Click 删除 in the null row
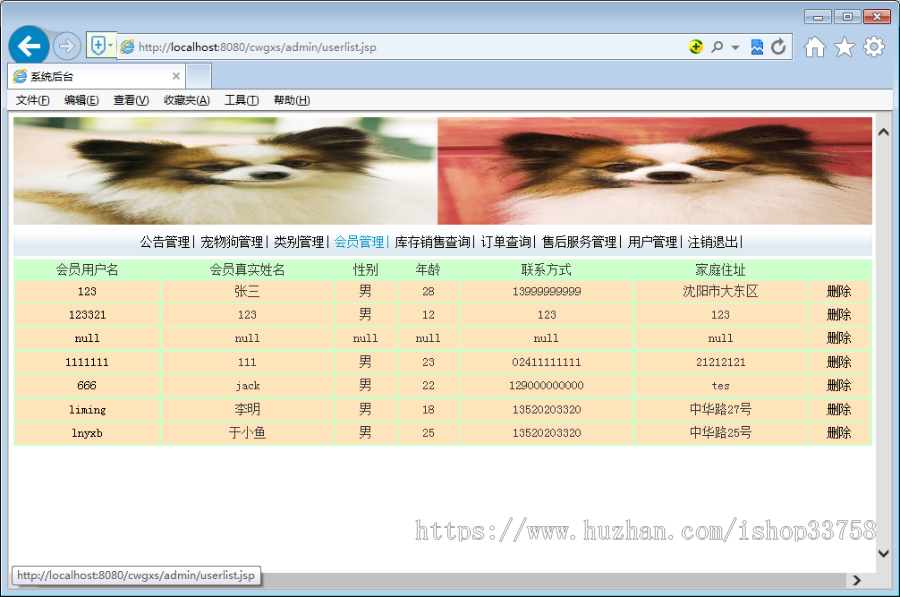Image resolution: width=900 pixels, height=597 pixels. (839, 338)
